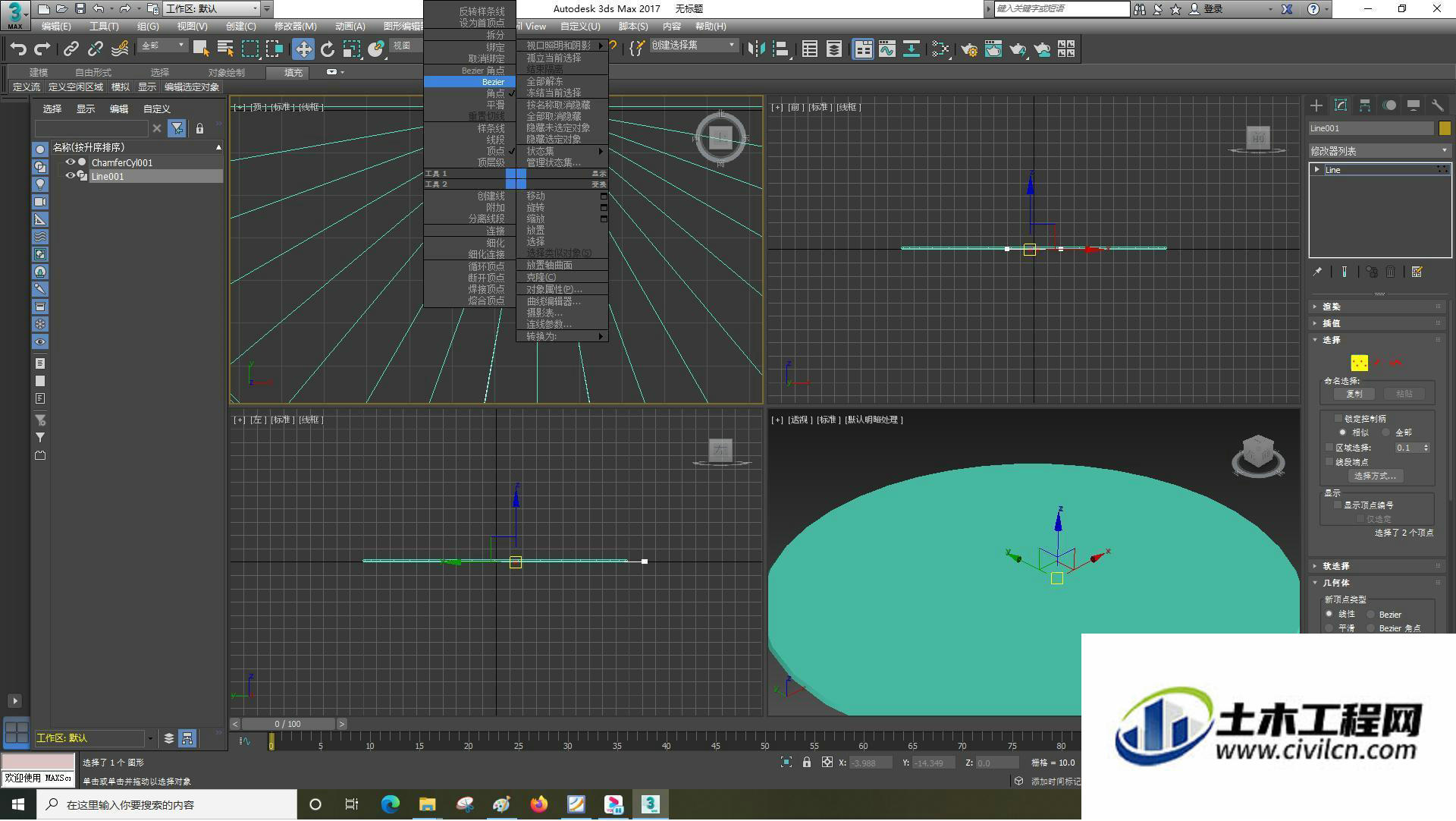Click the Undo arrow in main toolbar

(x=18, y=49)
